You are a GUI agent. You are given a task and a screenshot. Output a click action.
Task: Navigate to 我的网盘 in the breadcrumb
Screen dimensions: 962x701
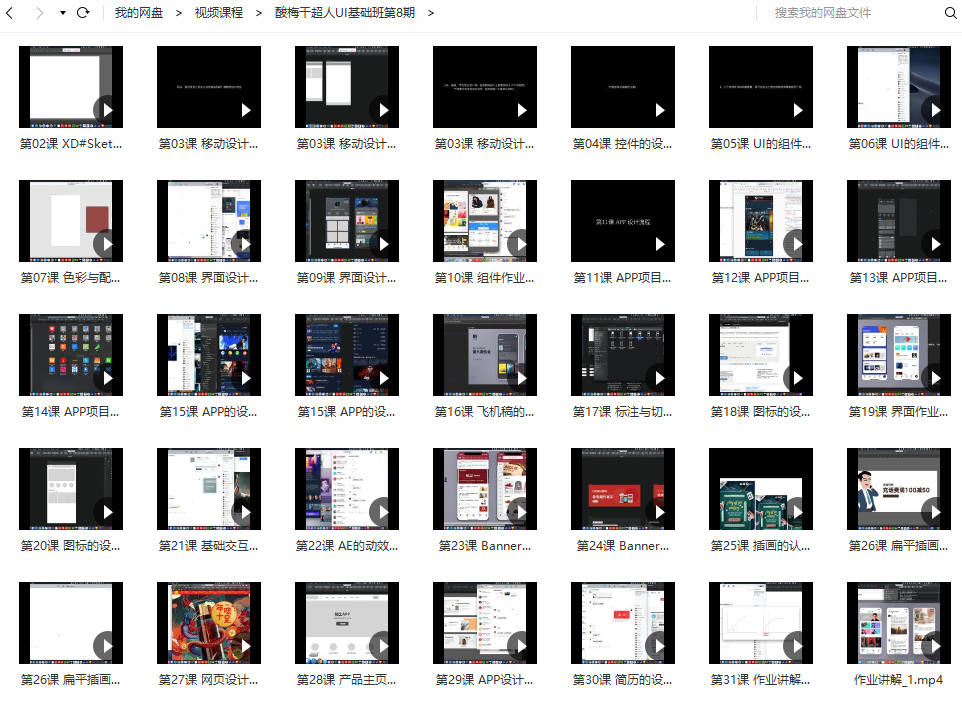139,13
